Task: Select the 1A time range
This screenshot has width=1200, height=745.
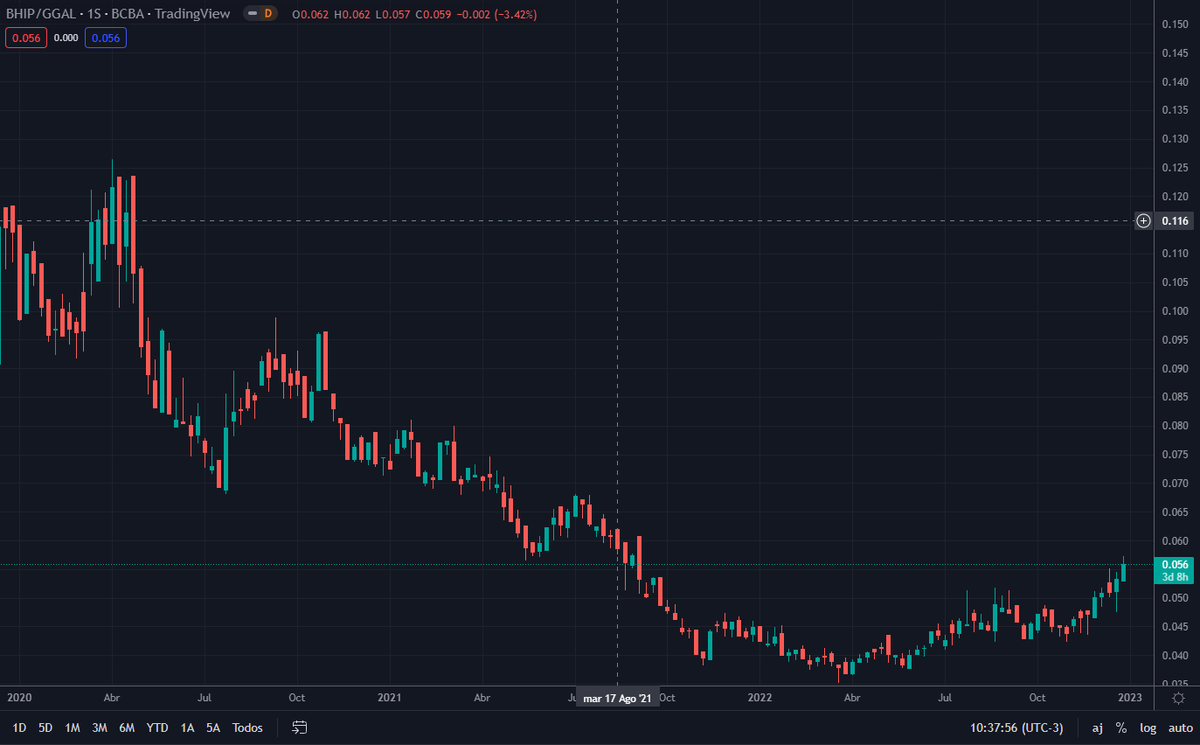Action: pos(187,728)
